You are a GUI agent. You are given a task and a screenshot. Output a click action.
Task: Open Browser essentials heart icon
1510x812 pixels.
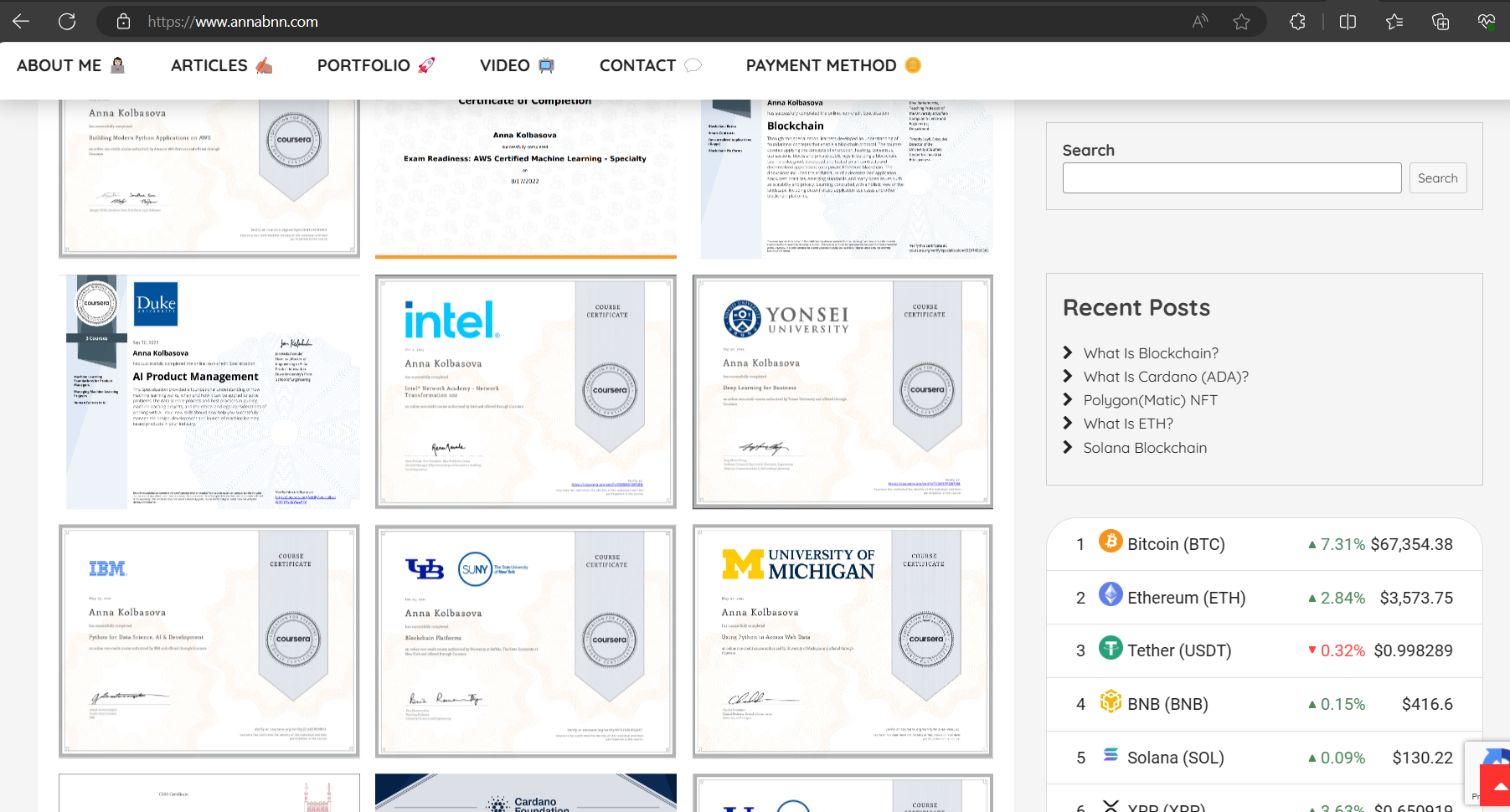(x=1487, y=22)
